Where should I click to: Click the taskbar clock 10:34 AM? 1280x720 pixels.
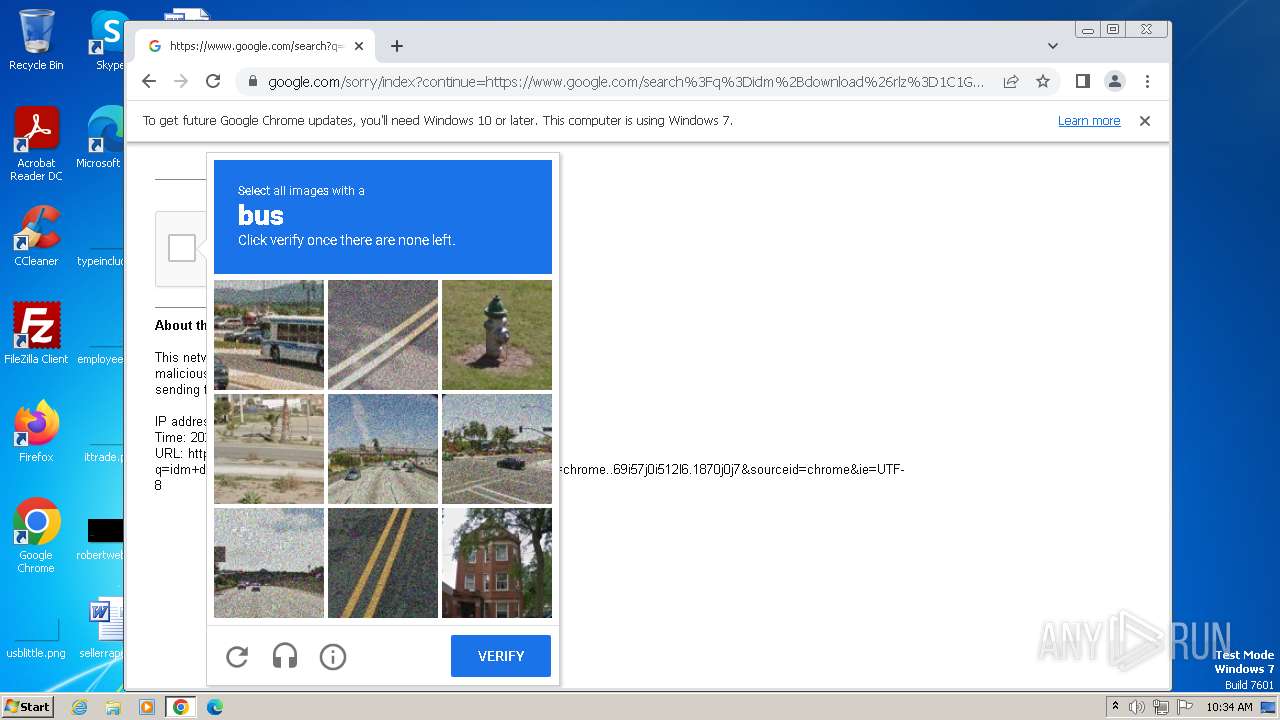(1229, 707)
